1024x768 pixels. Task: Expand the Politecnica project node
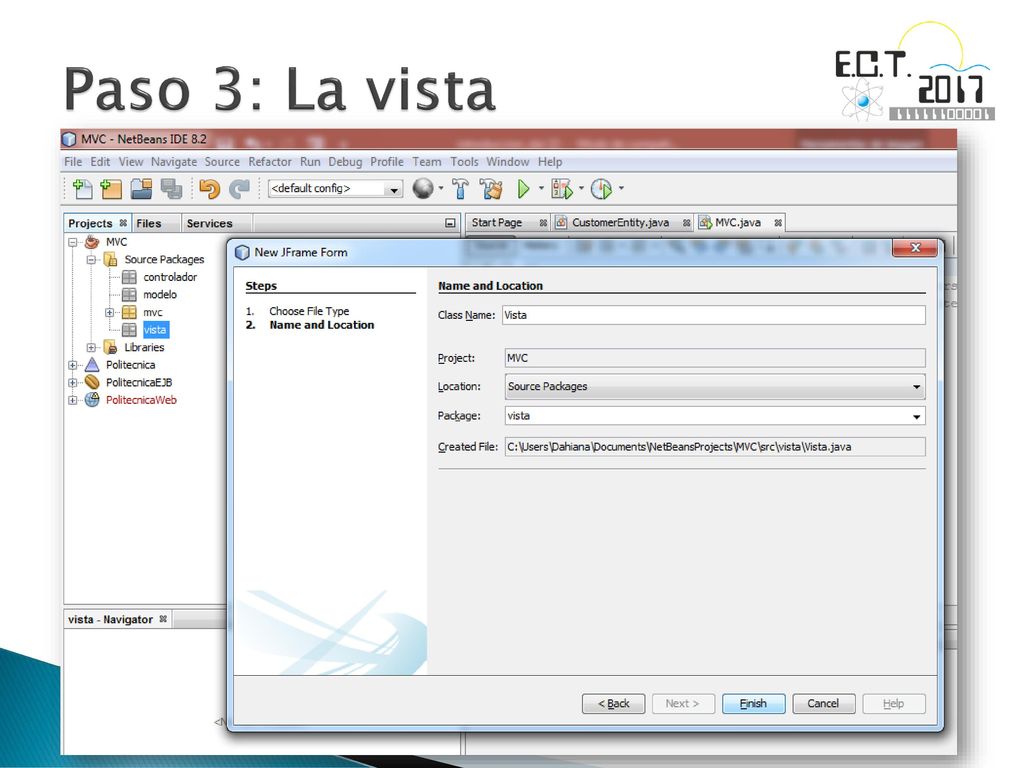tap(73, 365)
